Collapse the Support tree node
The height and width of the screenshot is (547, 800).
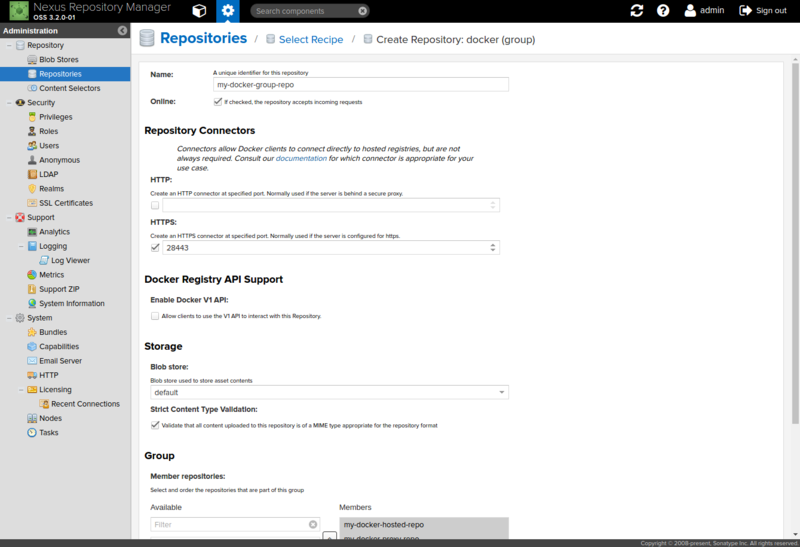(x=9, y=217)
